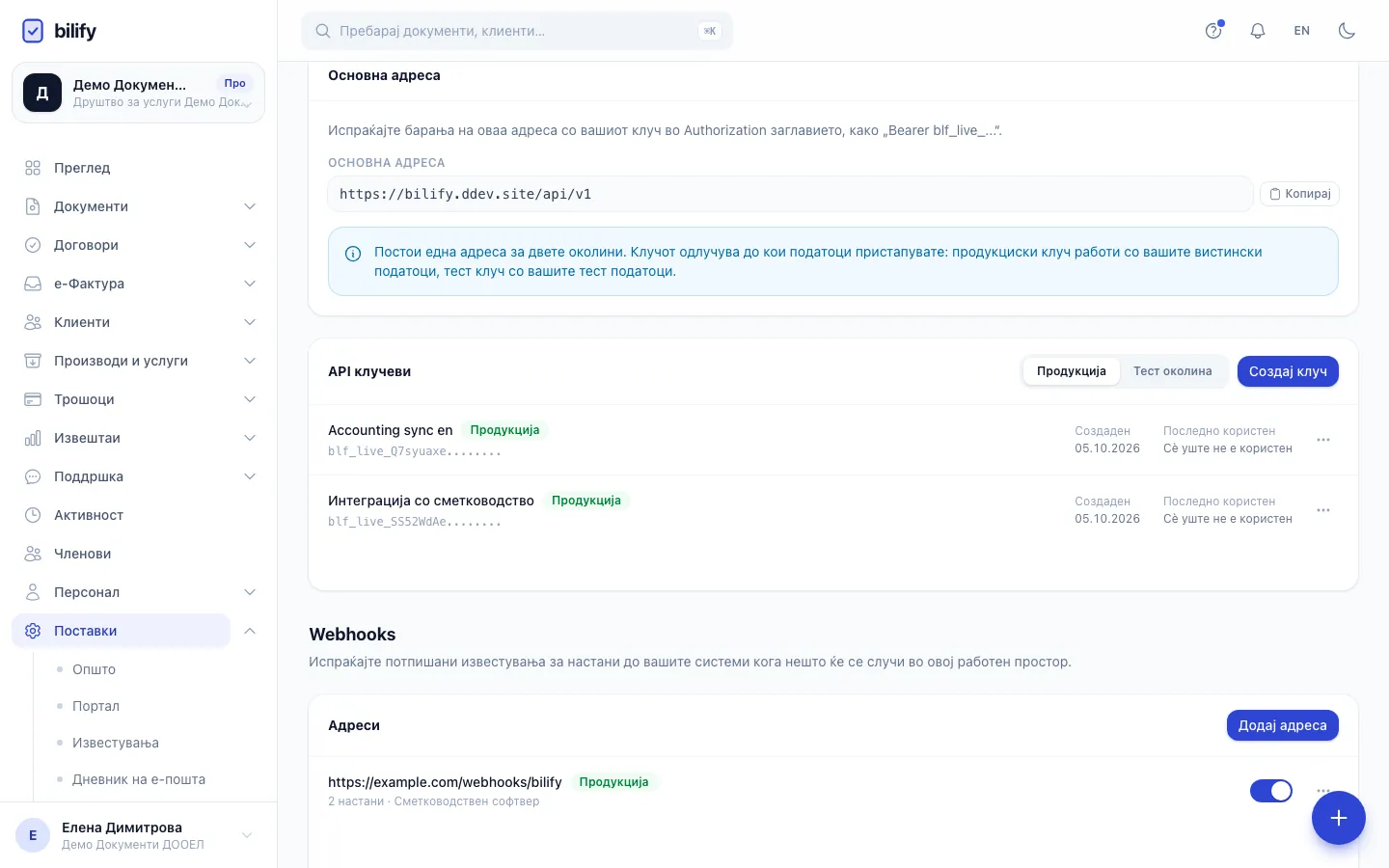Open the Демо Документи company switcher

coord(139,93)
